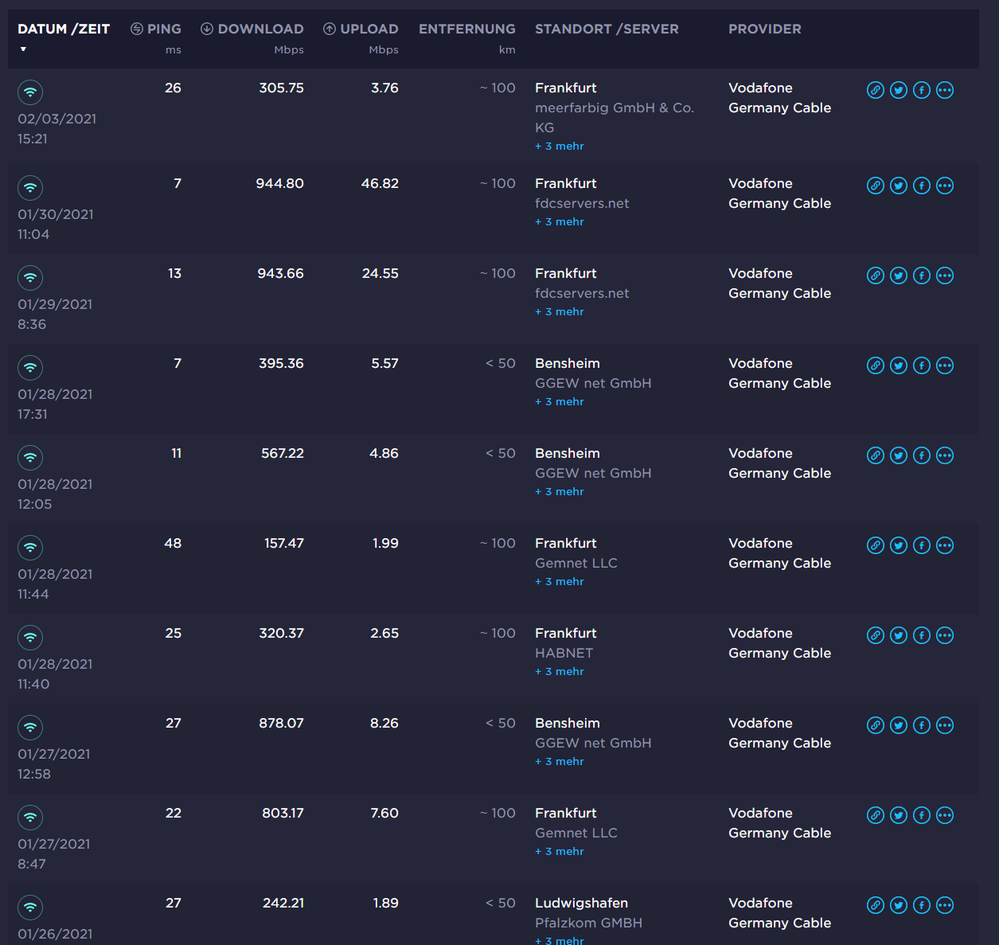This screenshot has width=999, height=945.
Task: Expand '+ 3 mehr' for 01/30/2021 fdcservers.net
Action: (x=559, y=222)
